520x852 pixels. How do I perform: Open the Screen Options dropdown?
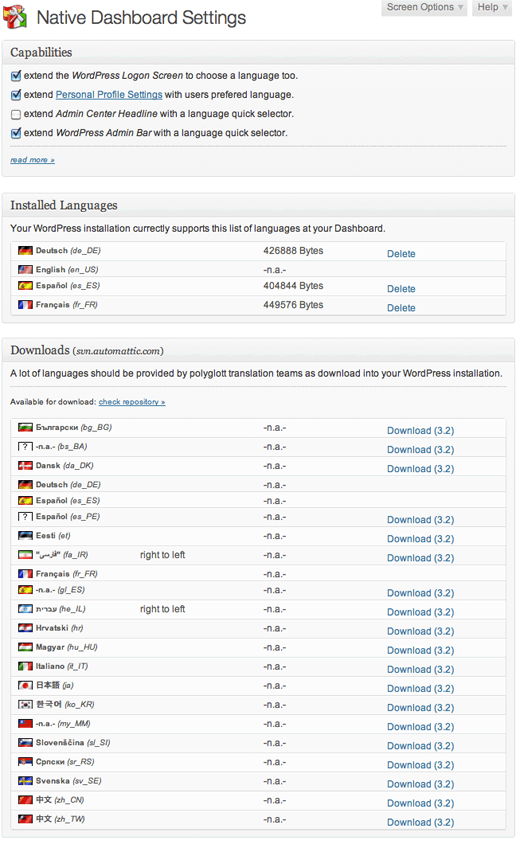424,7
